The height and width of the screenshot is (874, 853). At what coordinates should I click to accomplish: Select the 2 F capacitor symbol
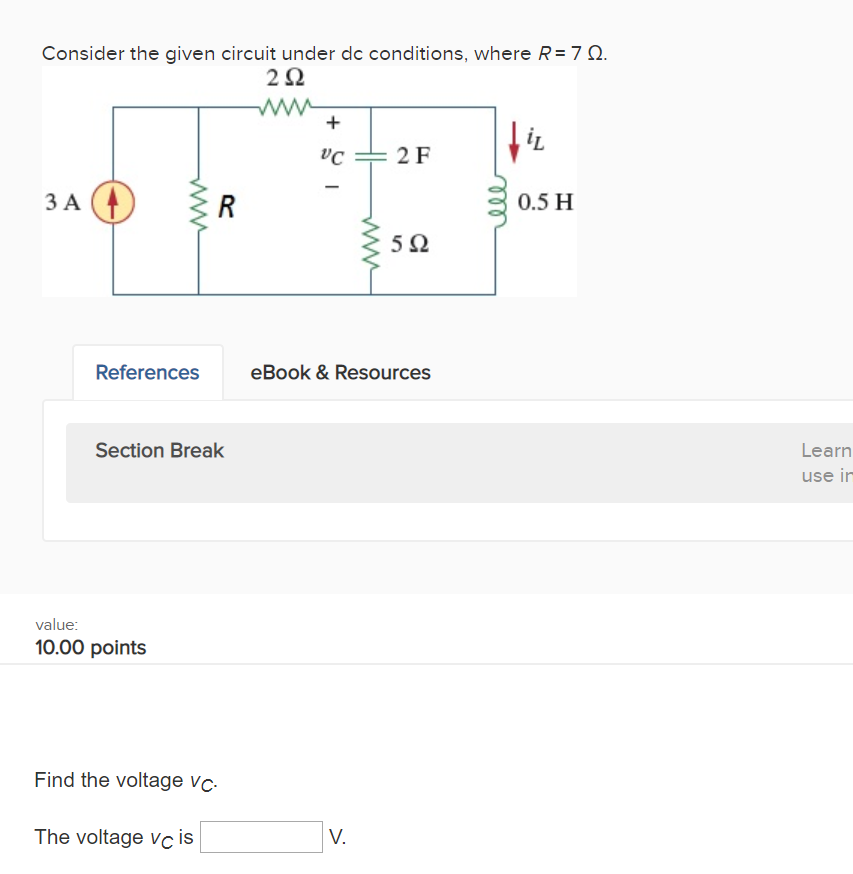pos(369,156)
